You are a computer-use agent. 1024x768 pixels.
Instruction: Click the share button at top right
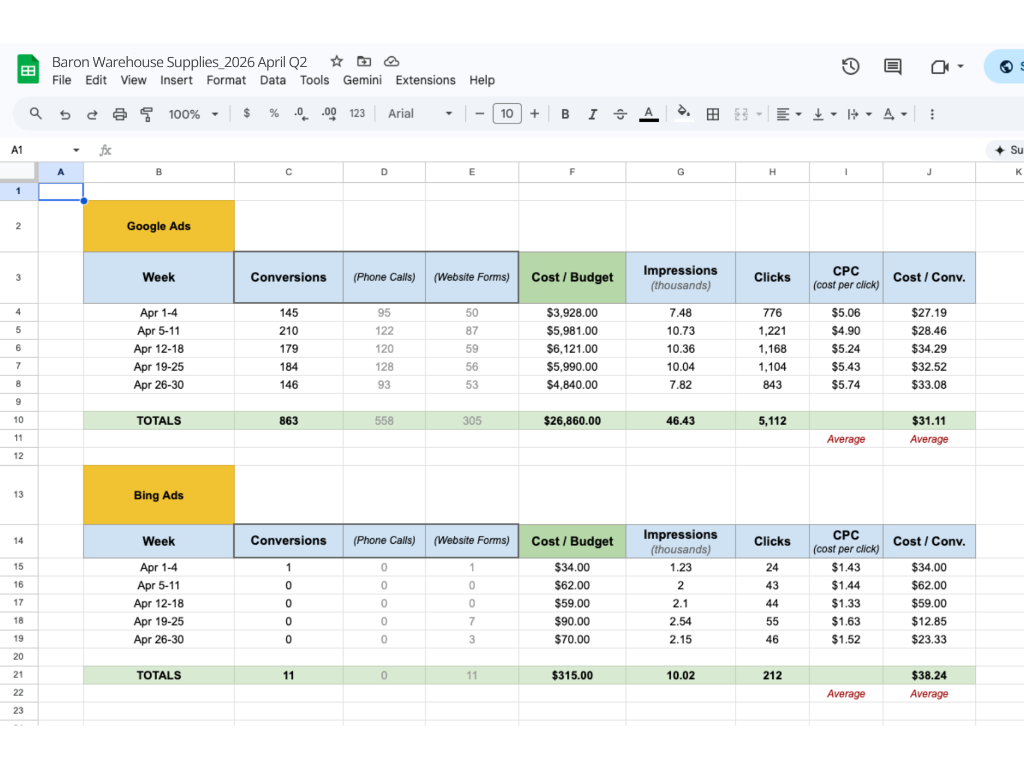click(x=1006, y=67)
